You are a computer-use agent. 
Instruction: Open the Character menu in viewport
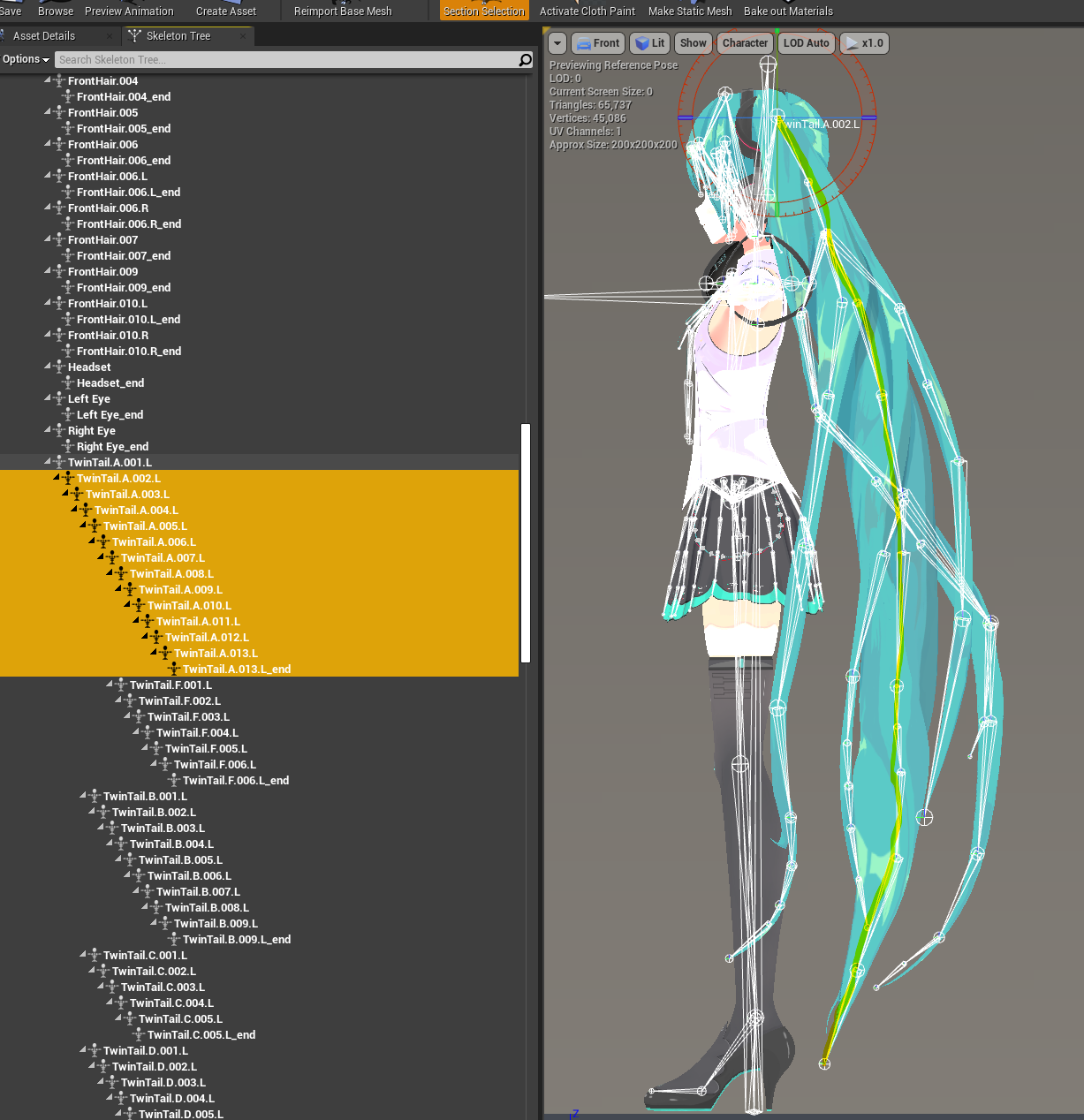[745, 43]
